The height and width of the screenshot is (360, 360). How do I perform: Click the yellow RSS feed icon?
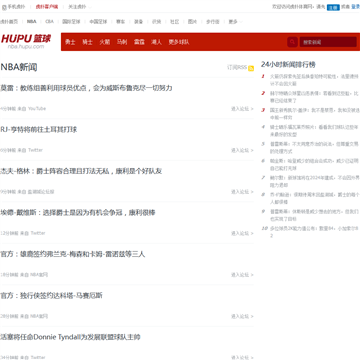pyautogui.click(x=251, y=68)
